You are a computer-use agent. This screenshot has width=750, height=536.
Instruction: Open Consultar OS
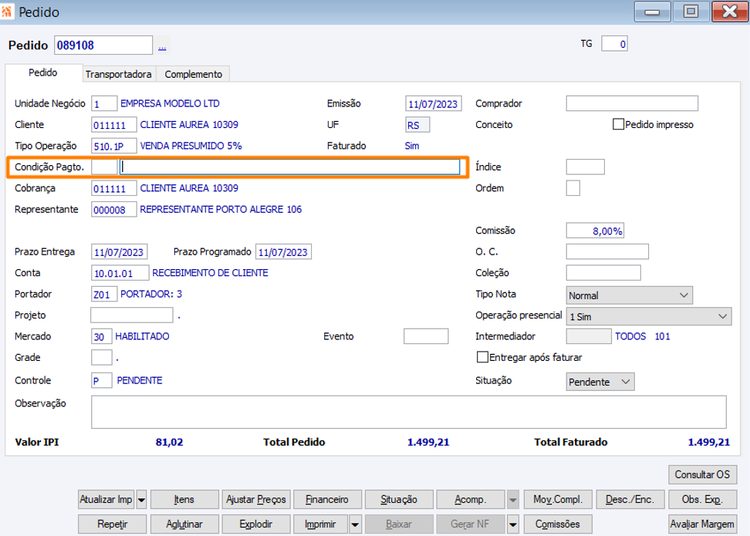click(x=702, y=474)
